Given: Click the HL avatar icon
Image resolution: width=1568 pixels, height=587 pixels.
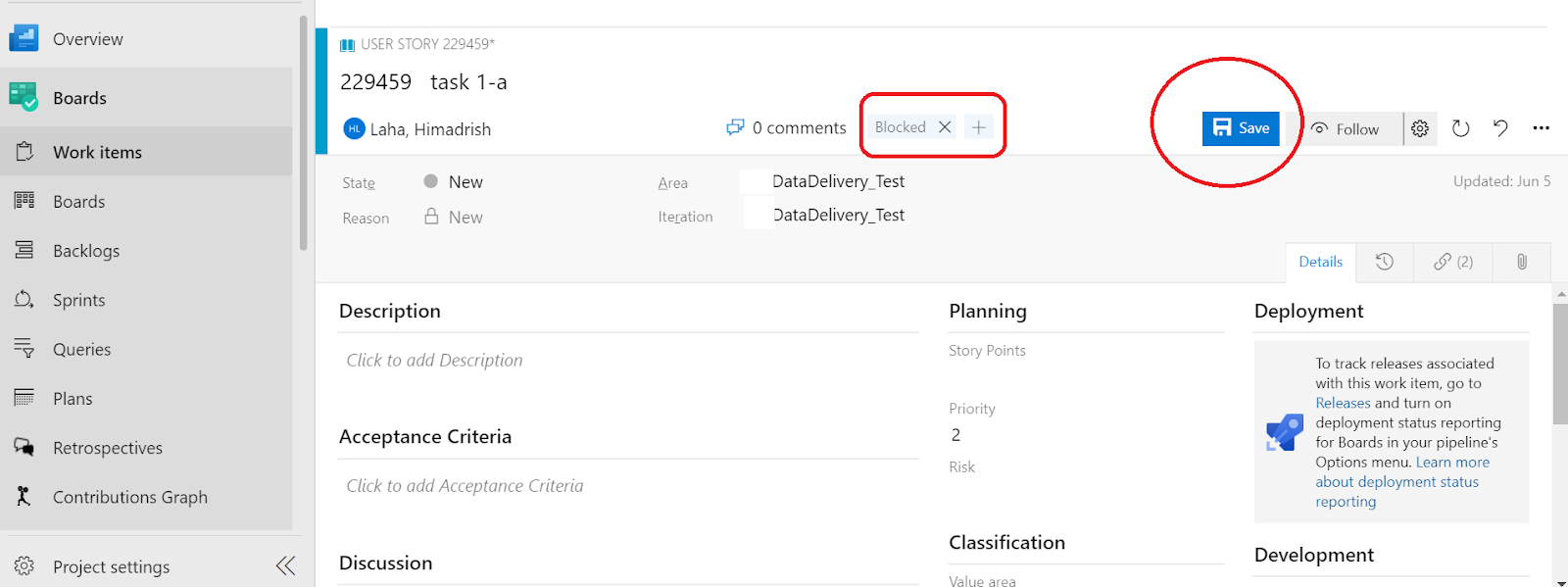Looking at the screenshot, I should pyautogui.click(x=354, y=128).
